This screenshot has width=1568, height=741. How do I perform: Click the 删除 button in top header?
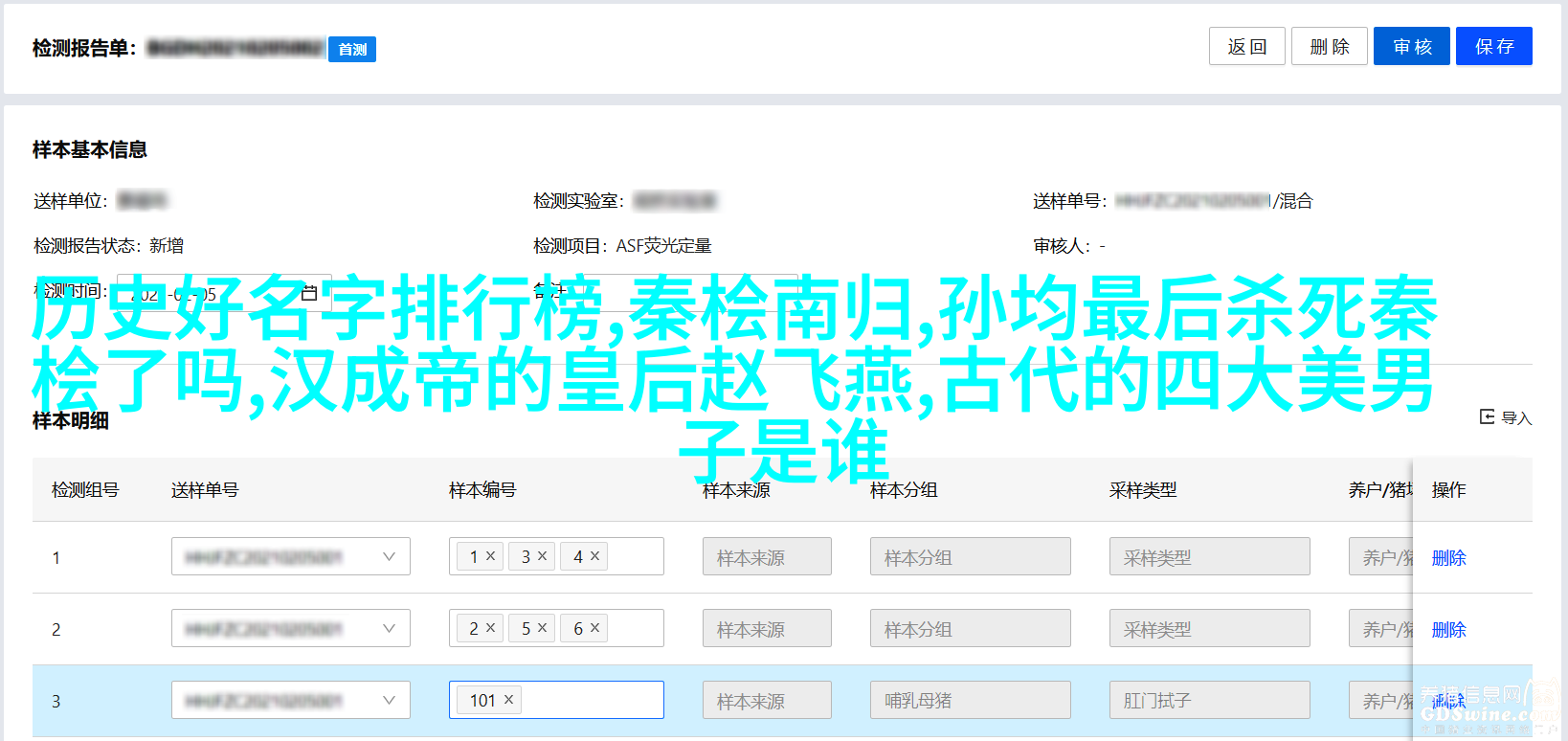tap(1329, 46)
